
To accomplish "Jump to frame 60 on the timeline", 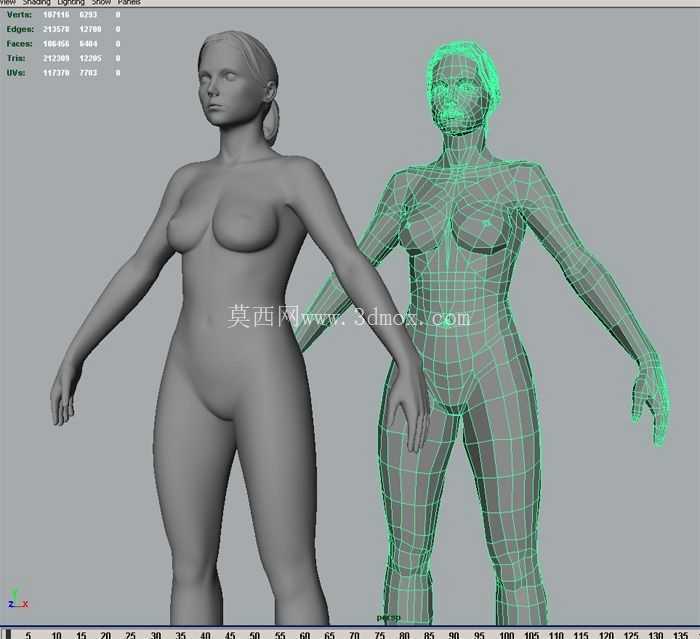I will click(304, 635).
